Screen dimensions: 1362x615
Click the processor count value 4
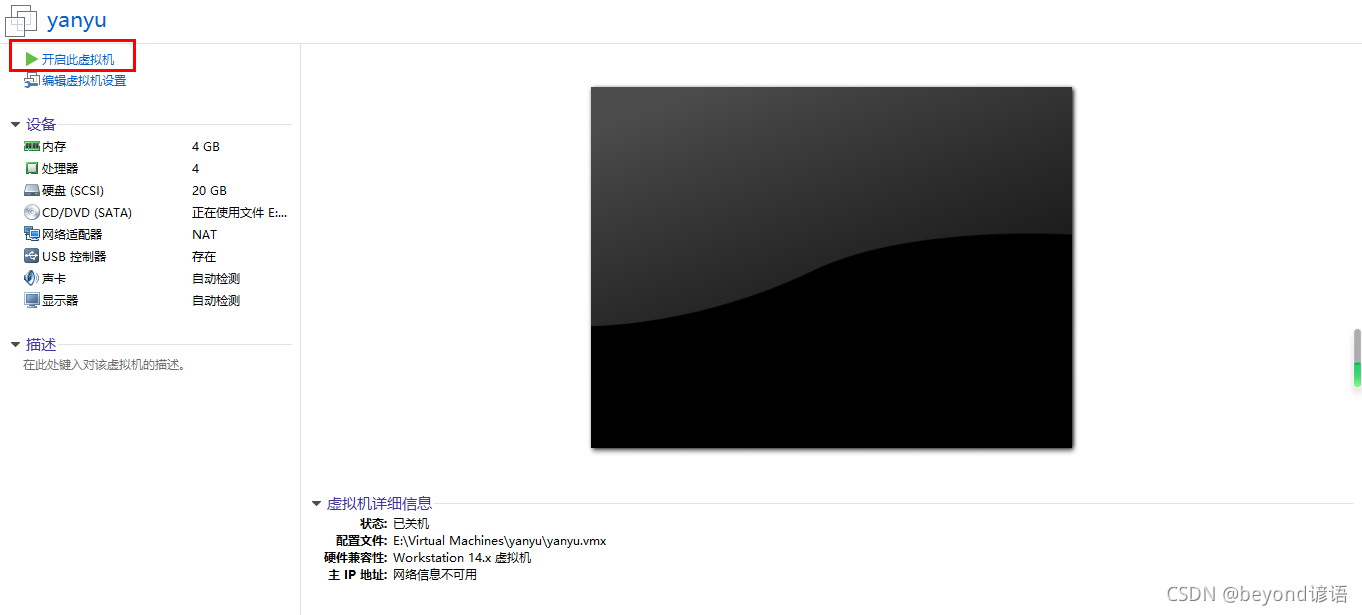[196, 168]
